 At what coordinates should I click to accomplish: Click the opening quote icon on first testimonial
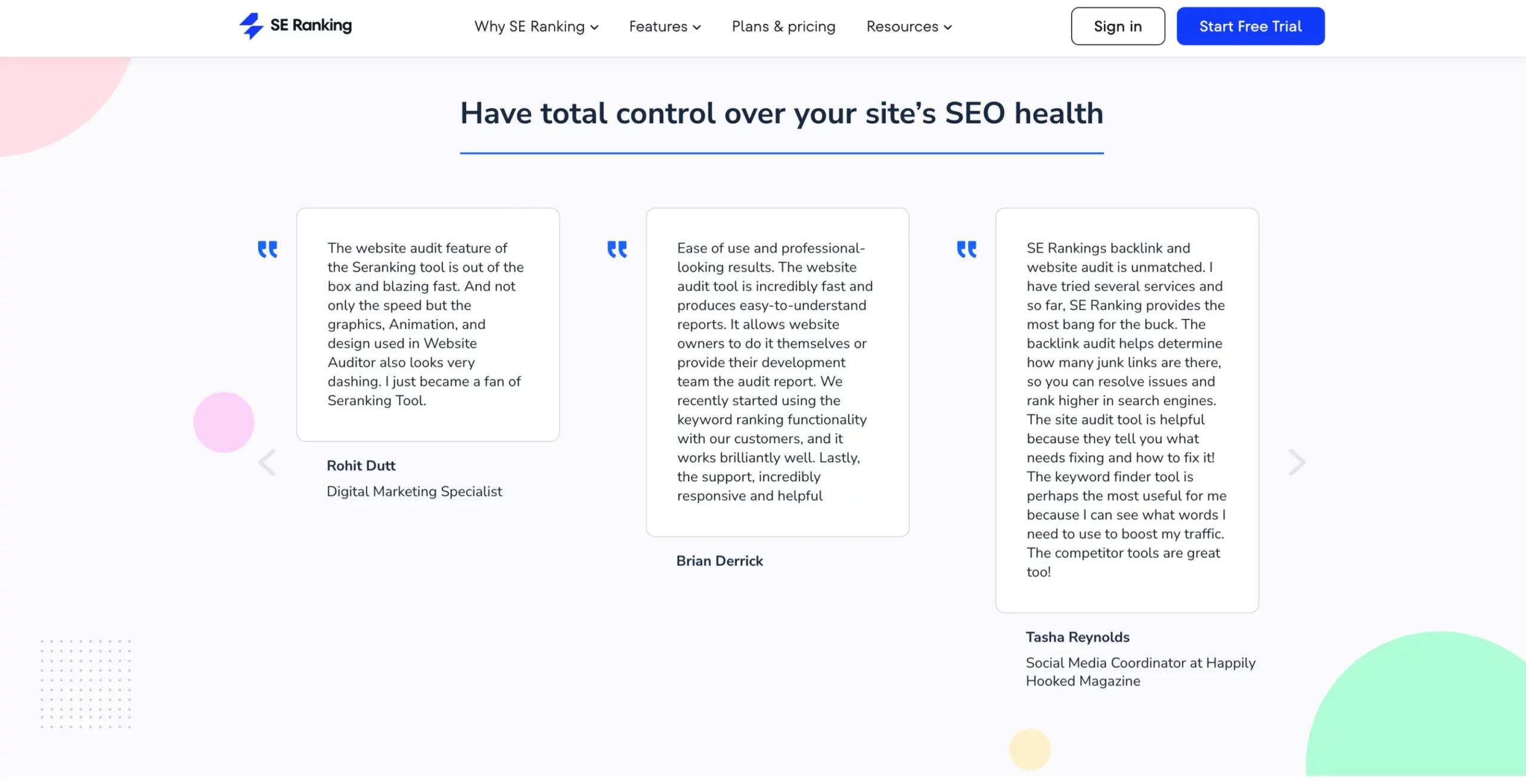[267, 249]
